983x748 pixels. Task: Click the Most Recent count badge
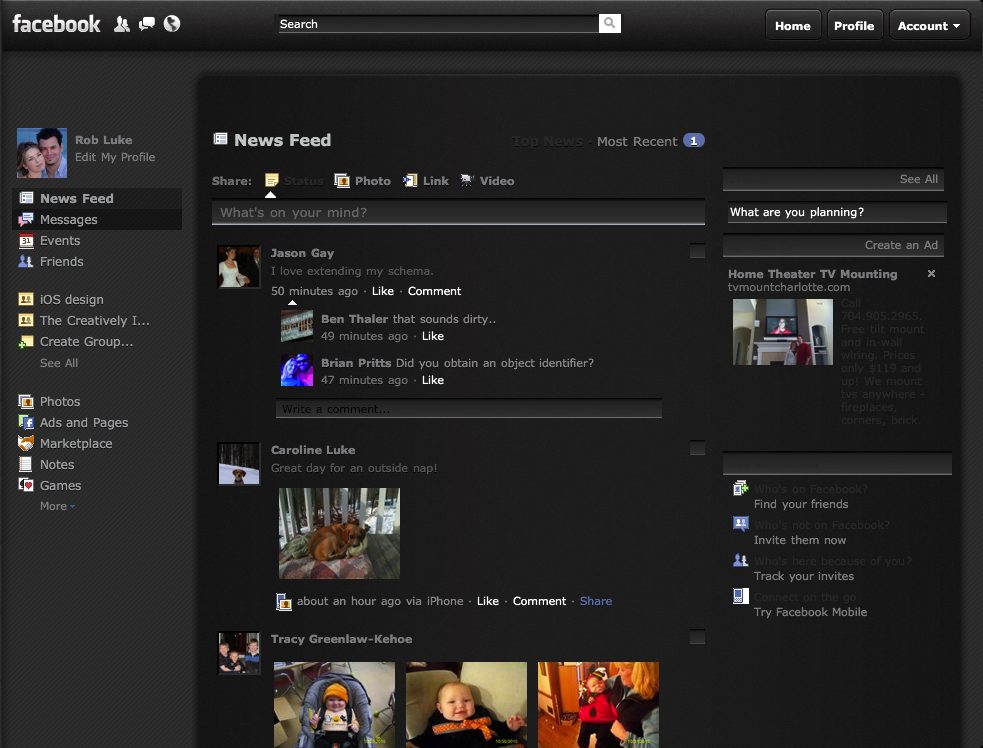click(x=693, y=141)
